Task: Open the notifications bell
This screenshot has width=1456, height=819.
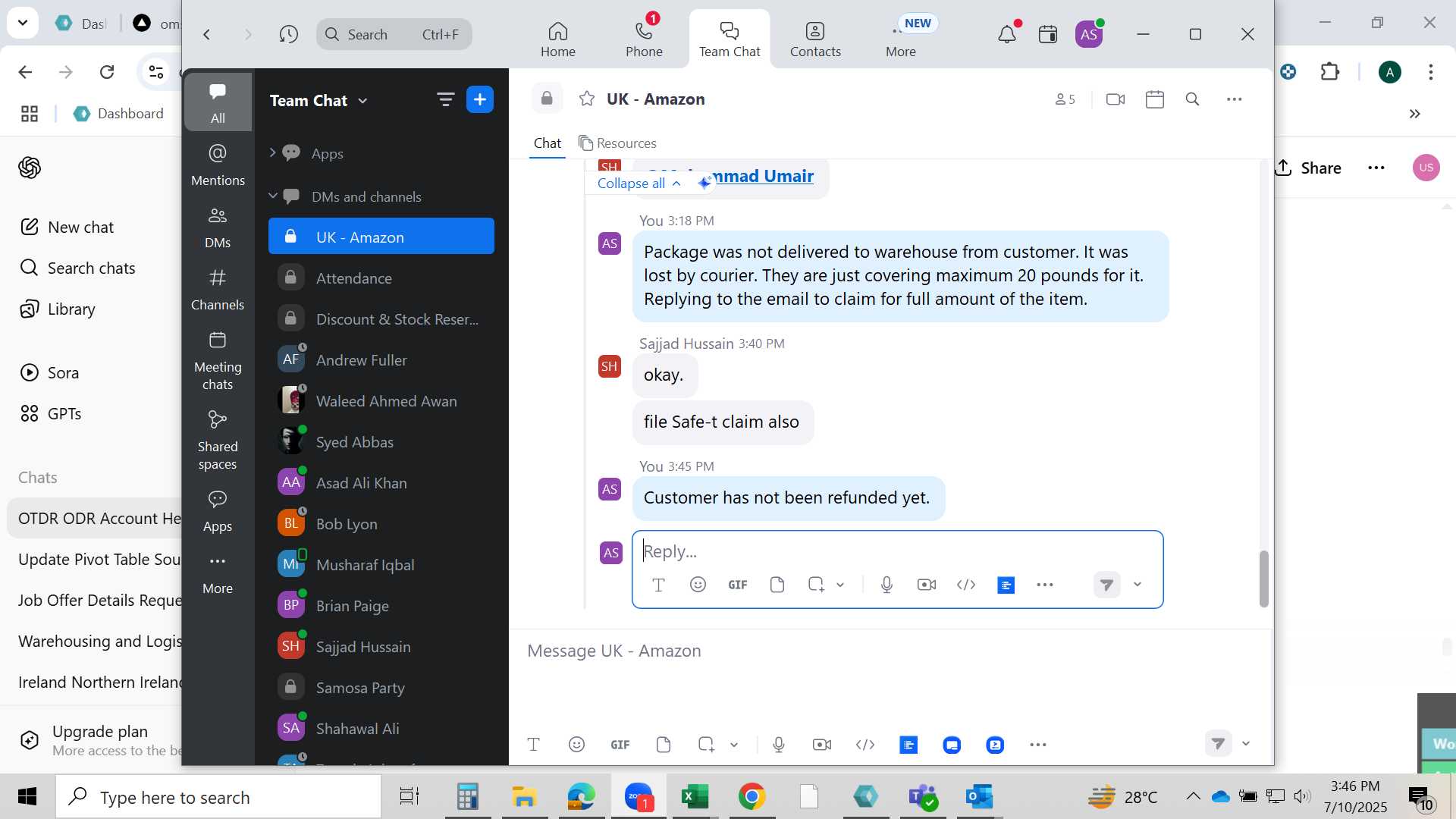Action: pyautogui.click(x=1006, y=34)
